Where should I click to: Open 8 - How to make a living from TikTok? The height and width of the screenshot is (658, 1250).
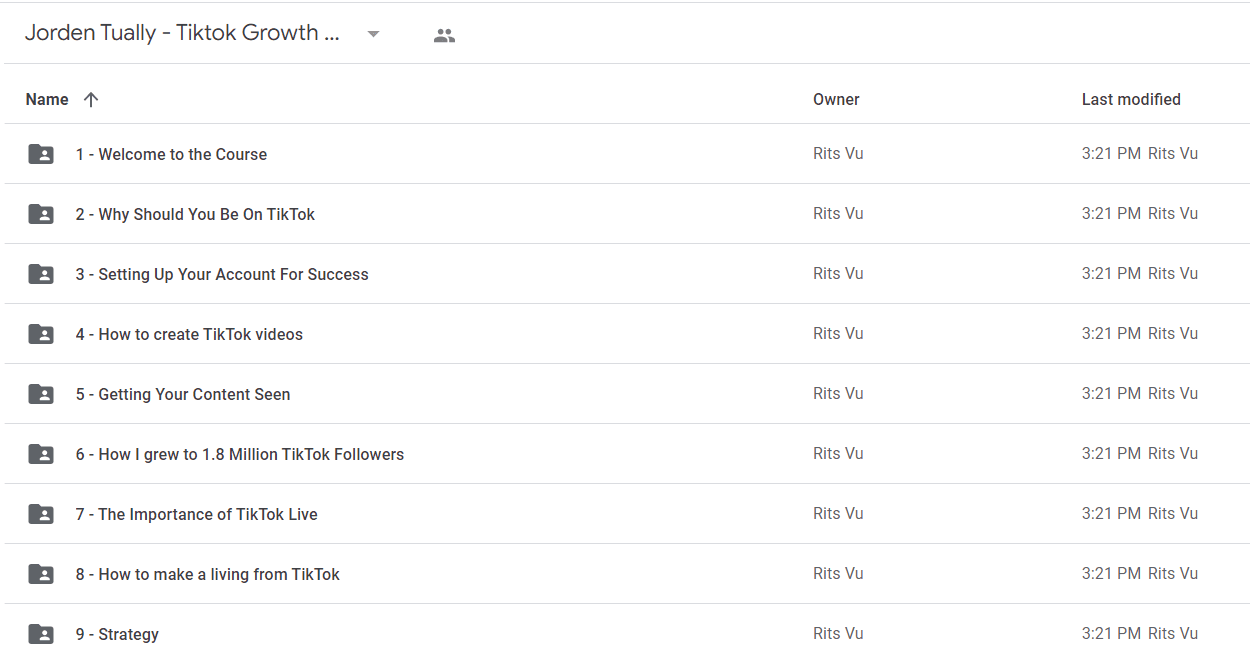pyautogui.click(x=208, y=574)
